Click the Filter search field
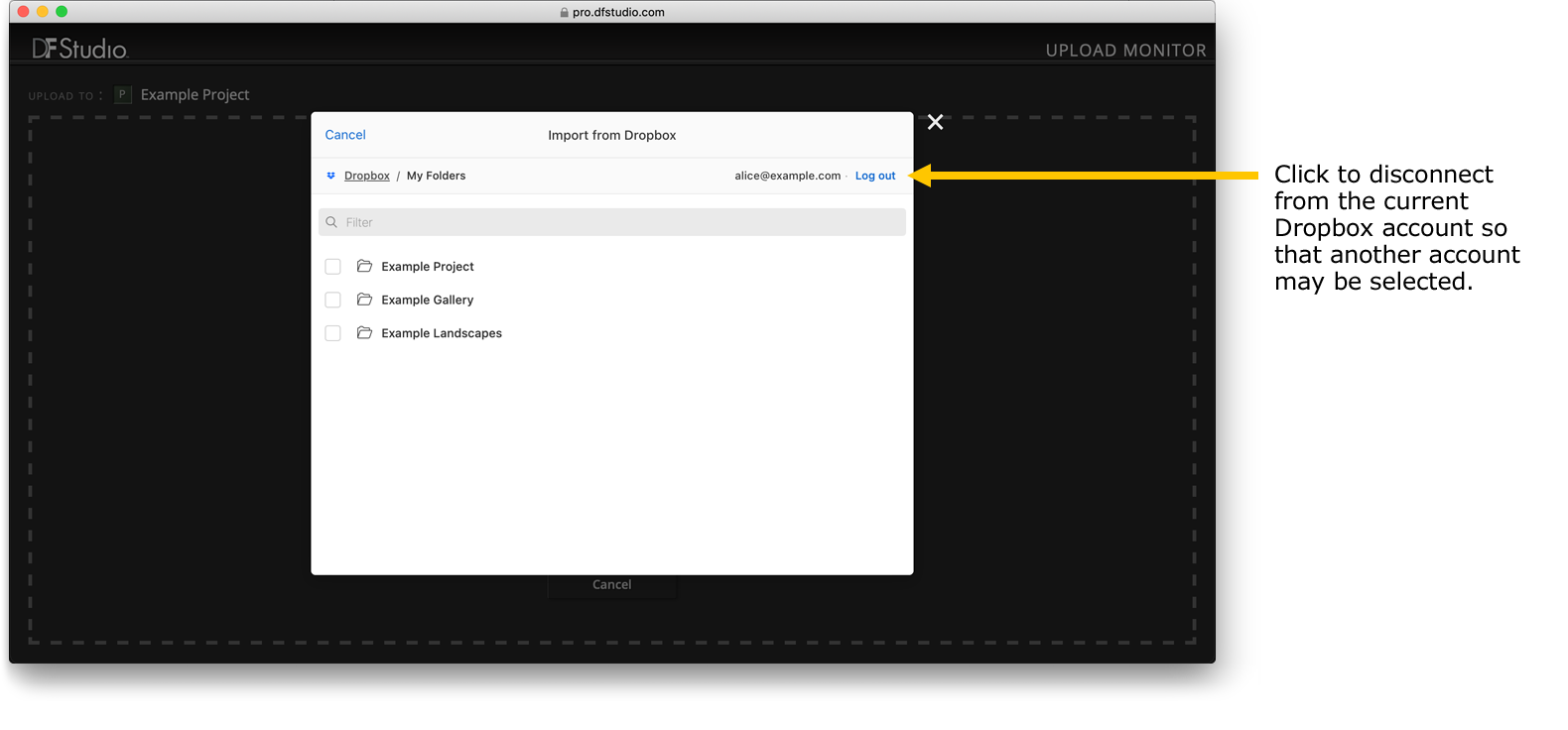 (612, 222)
